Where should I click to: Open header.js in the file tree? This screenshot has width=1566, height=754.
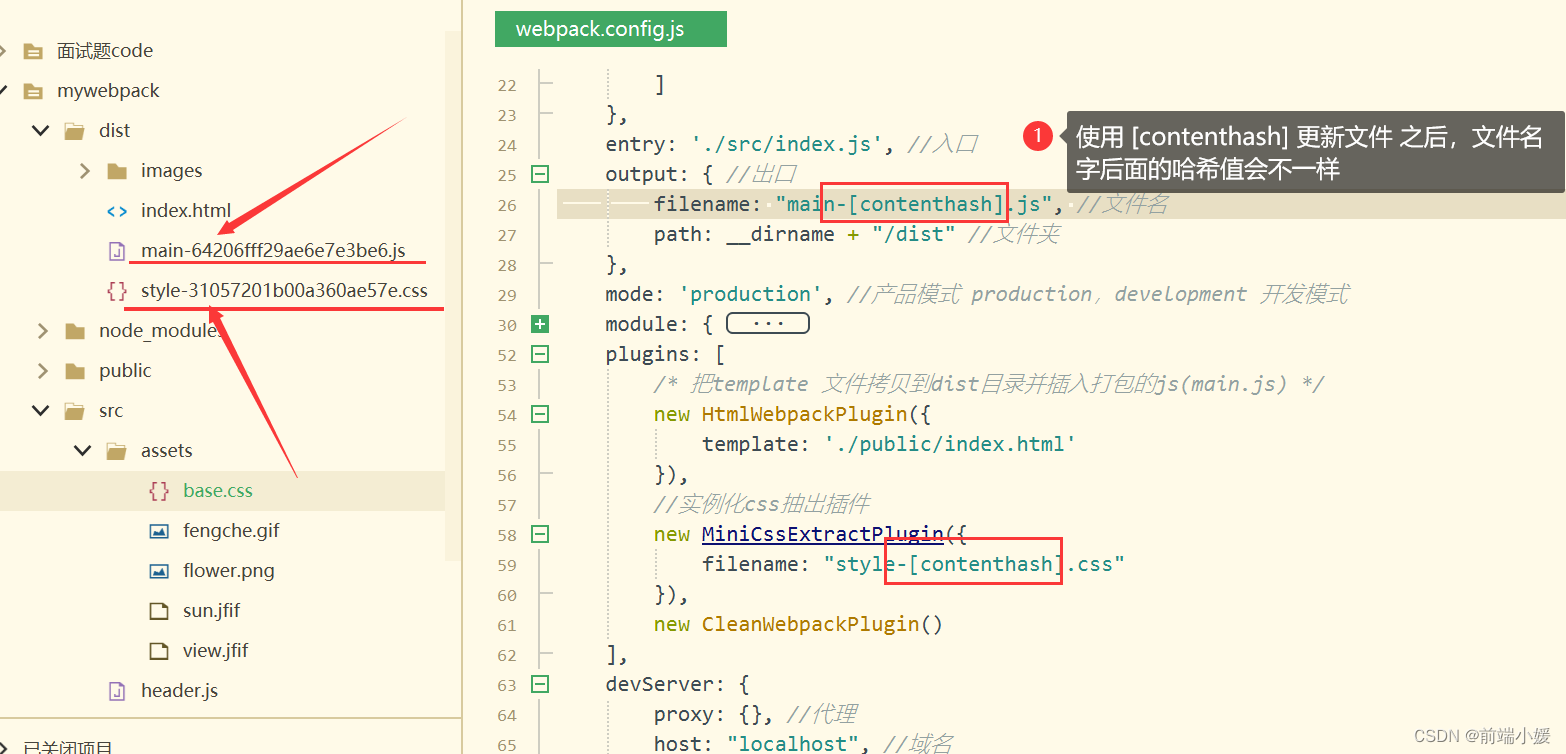tap(179, 690)
